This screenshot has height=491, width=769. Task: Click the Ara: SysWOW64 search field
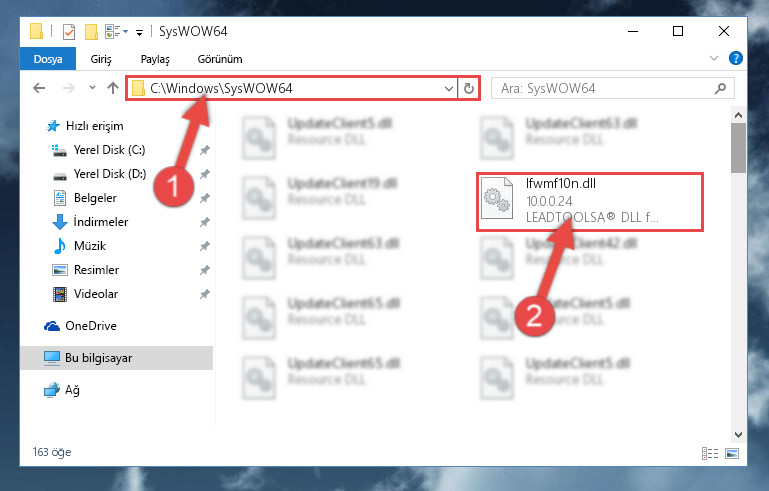coord(603,89)
